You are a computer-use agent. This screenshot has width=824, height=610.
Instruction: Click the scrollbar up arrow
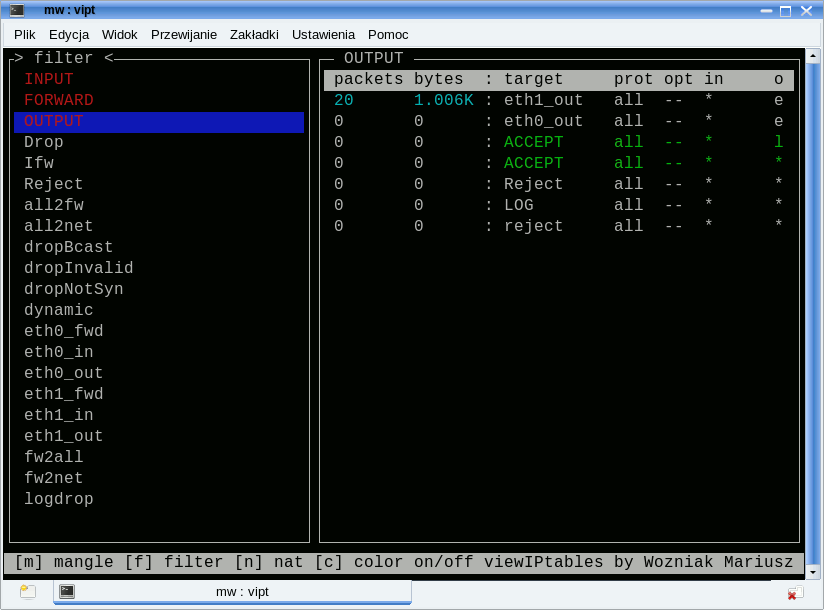coord(813,56)
